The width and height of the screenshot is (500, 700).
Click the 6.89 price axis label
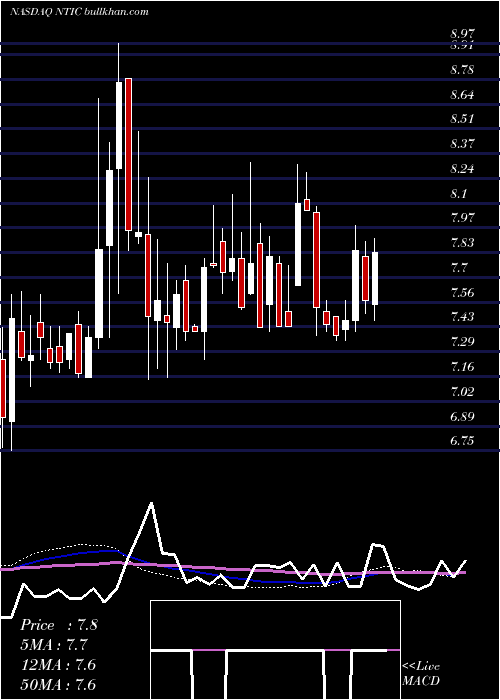(462, 417)
